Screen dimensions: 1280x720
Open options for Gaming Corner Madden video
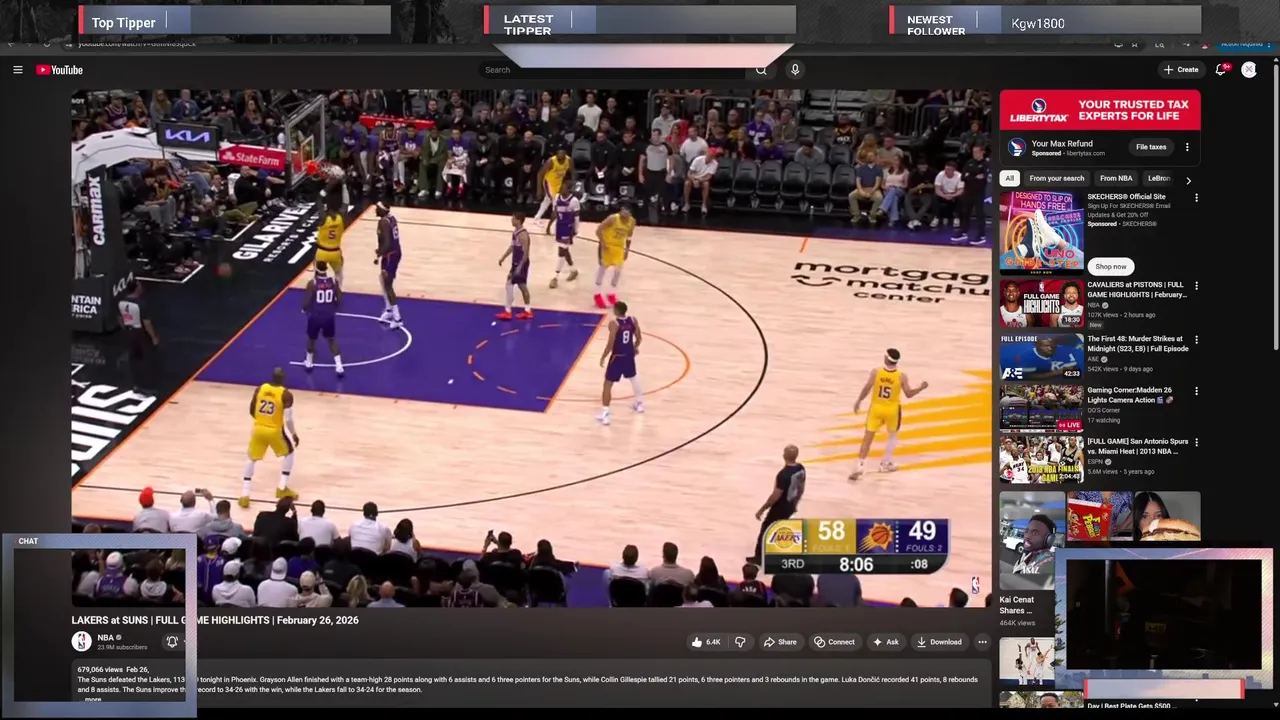click(x=1196, y=391)
